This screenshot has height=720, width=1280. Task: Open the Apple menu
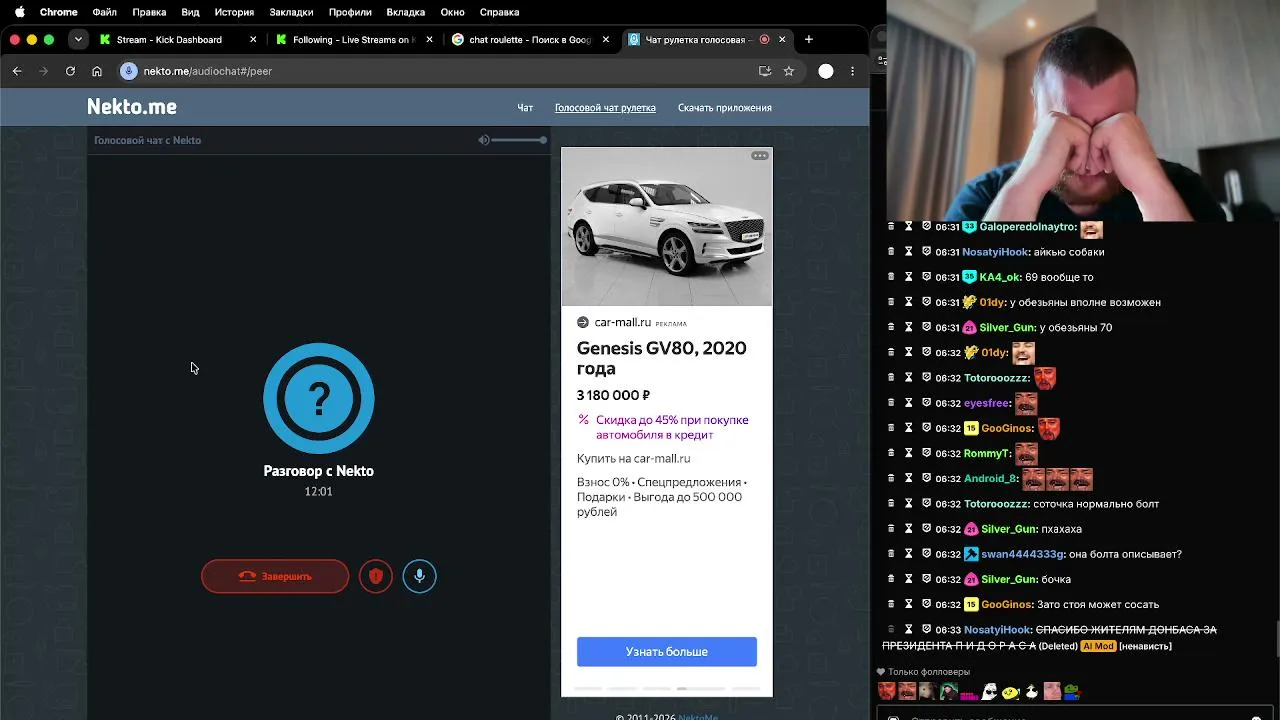tap(19, 12)
